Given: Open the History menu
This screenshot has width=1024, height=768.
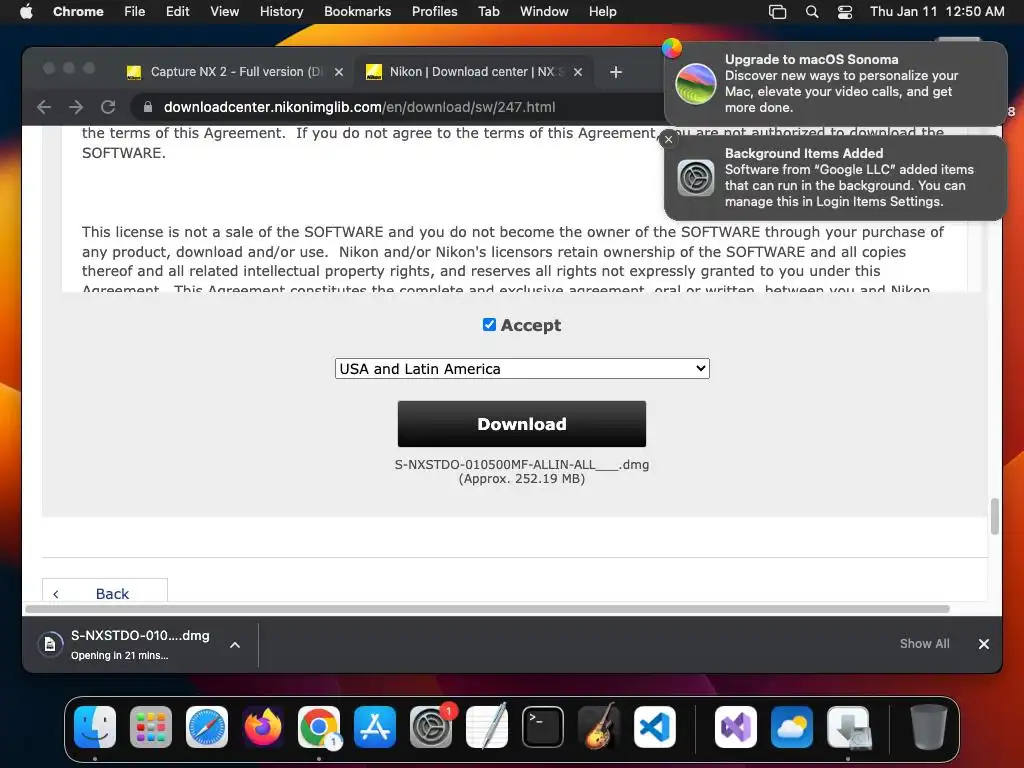Looking at the screenshot, I should click(281, 12).
